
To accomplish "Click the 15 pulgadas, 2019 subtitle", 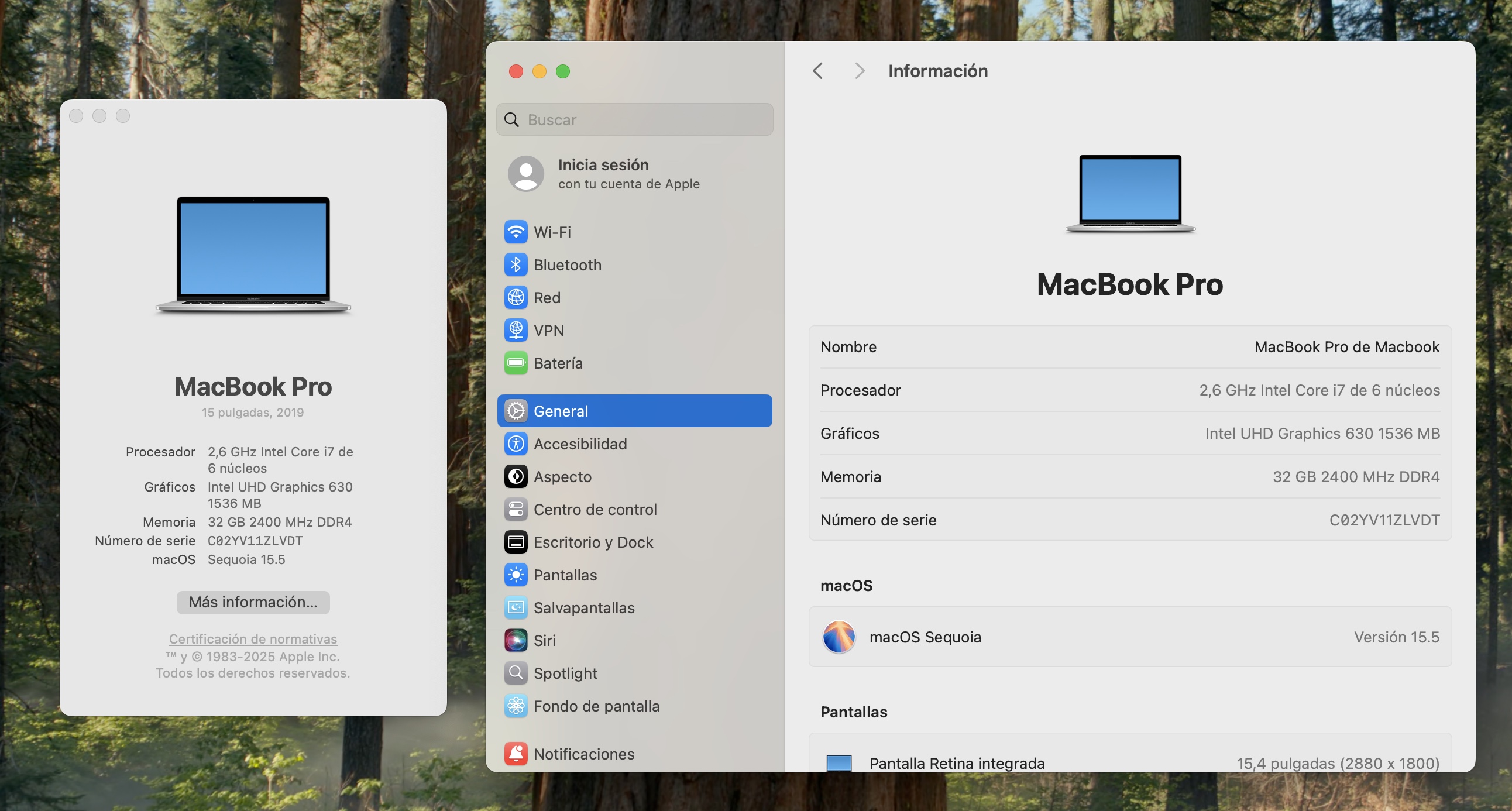I will [253, 412].
